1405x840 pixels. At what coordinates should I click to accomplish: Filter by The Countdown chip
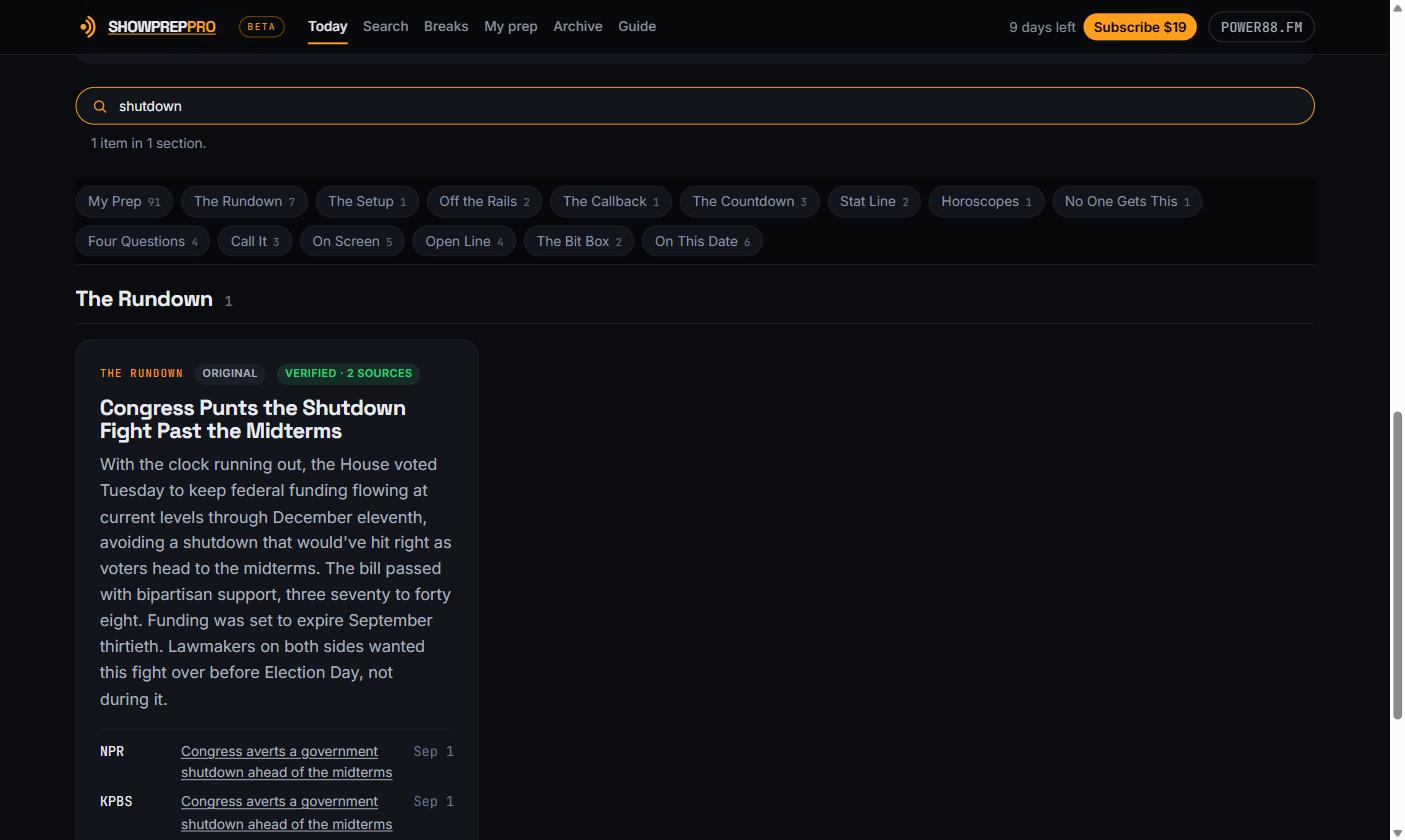[749, 201]
